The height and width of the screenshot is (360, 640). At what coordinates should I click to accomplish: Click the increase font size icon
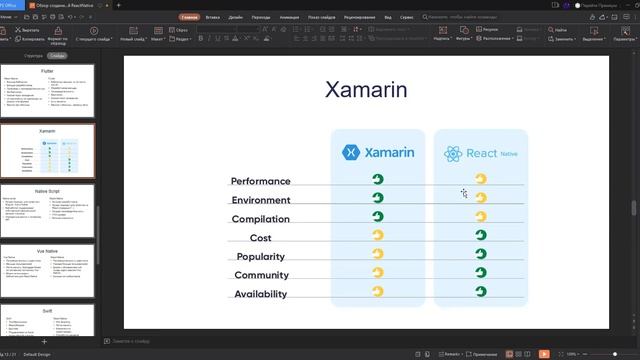[265, 29]
